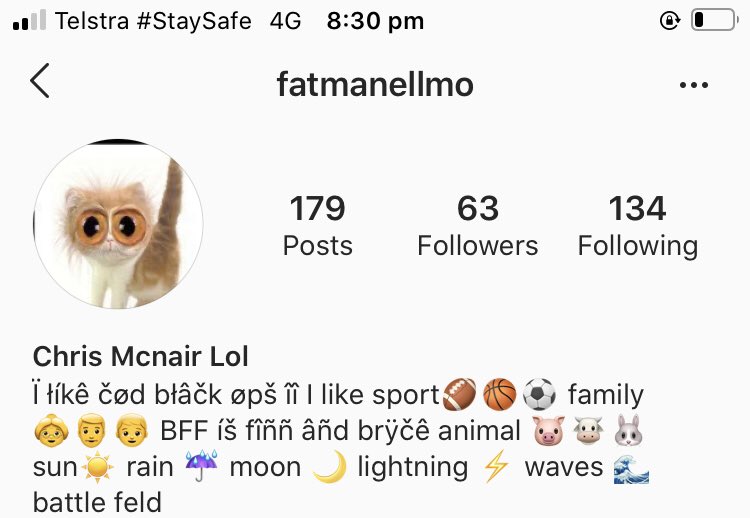Image resolution: width=750 pixels, height=518 pixels.
Task: Tap the cat profile picture
Action: pos(118,224)
